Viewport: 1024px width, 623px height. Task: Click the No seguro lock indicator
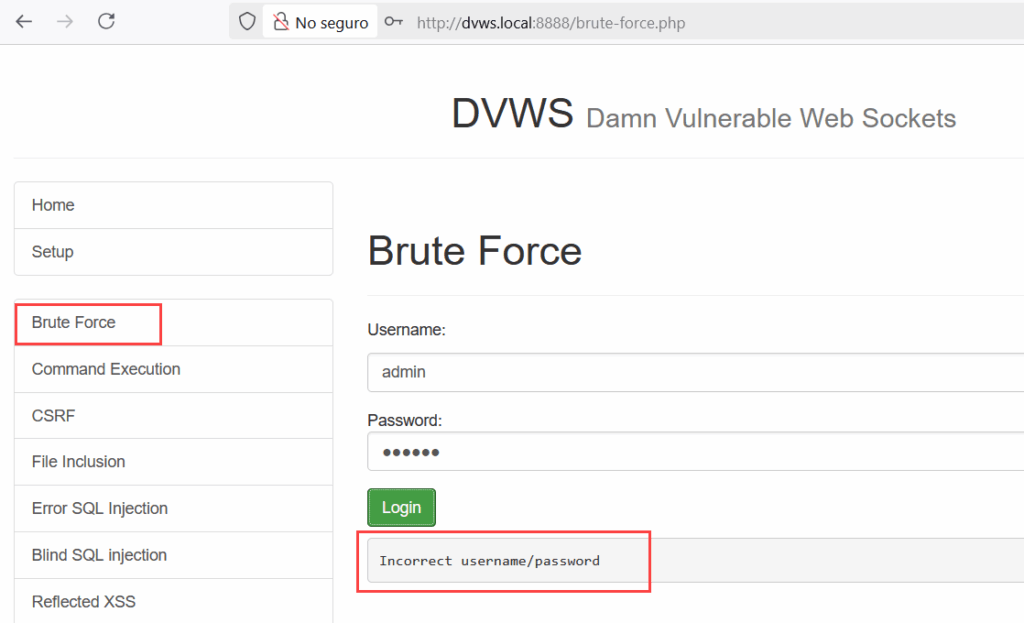(320, 22)
